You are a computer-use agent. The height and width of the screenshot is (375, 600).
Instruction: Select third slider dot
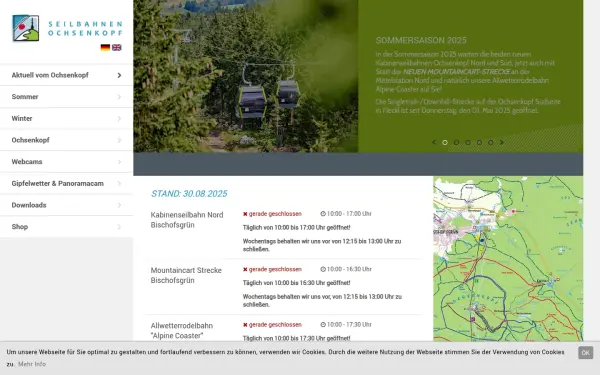pyautogui.click(x=468, y=142)
